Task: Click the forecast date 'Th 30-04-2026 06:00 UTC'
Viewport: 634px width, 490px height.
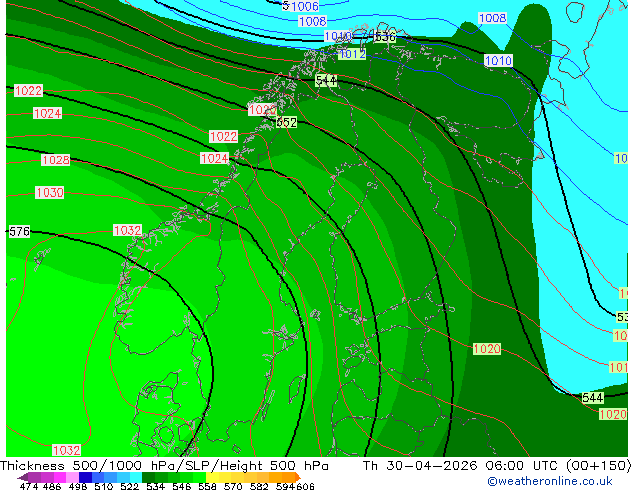Action: [x=460, y=466]
